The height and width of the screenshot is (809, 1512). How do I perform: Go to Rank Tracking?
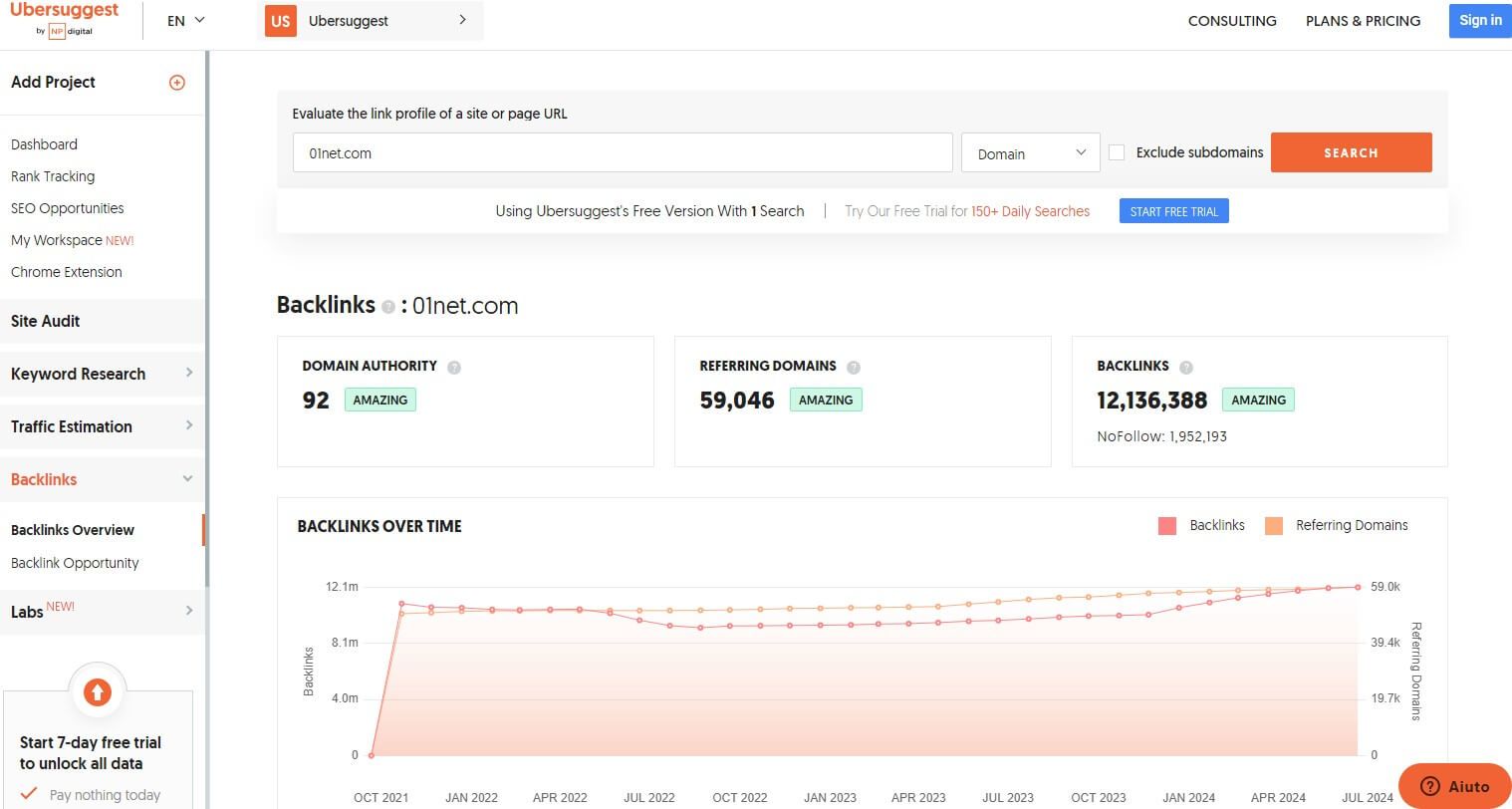coord(53,176)
